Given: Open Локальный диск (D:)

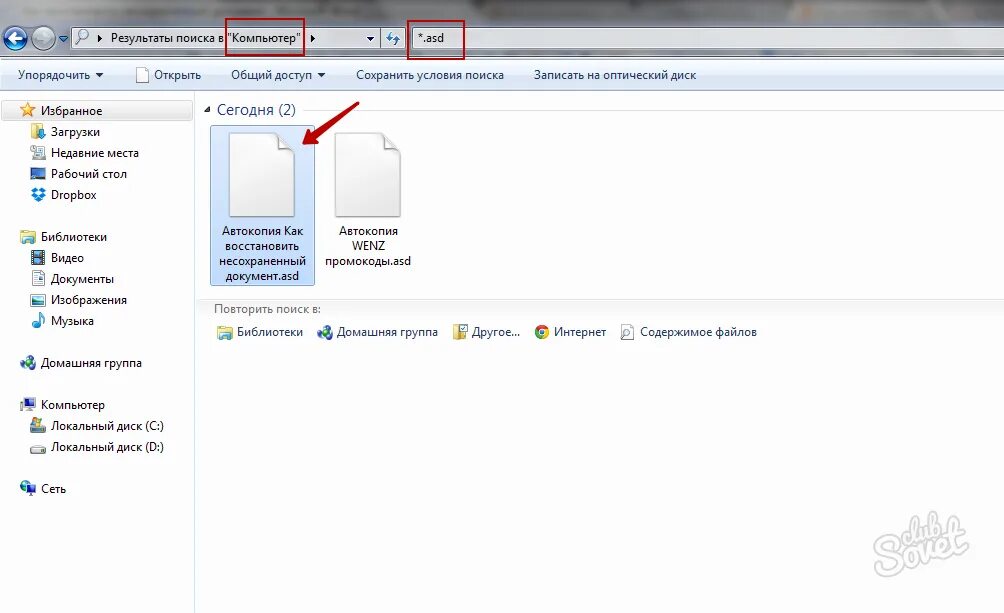Looking at the screenshot, I should click(107, 447).
